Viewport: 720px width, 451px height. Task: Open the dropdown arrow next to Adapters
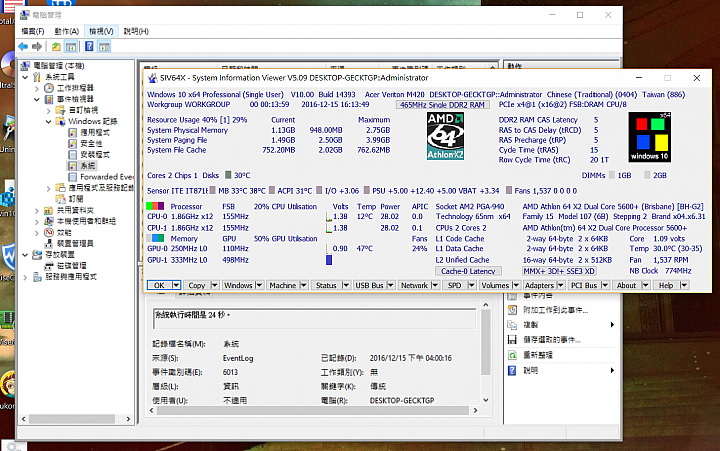coord(561,285)
